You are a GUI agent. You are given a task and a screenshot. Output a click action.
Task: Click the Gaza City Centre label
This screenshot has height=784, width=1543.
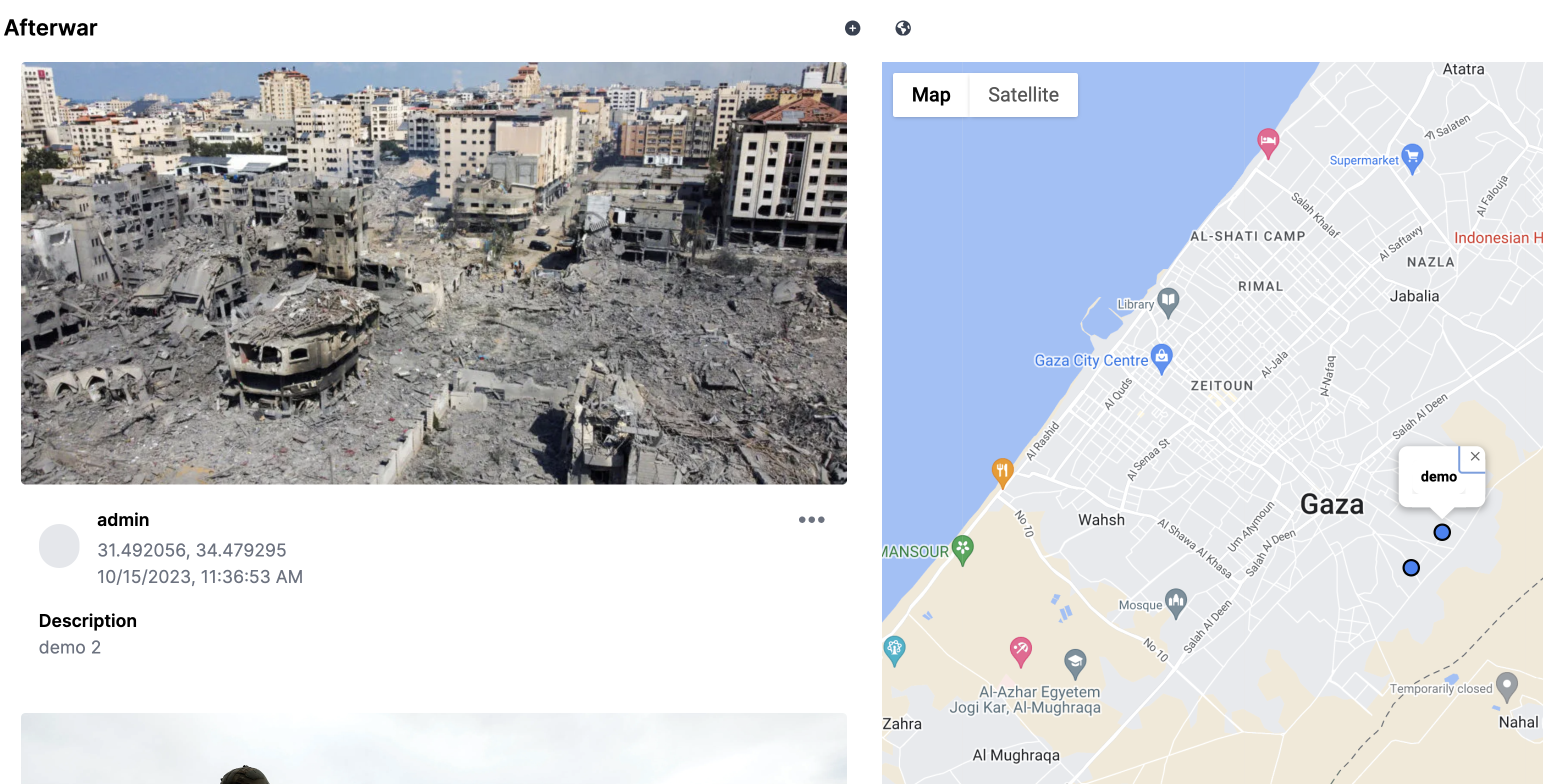coord(1091,360)
